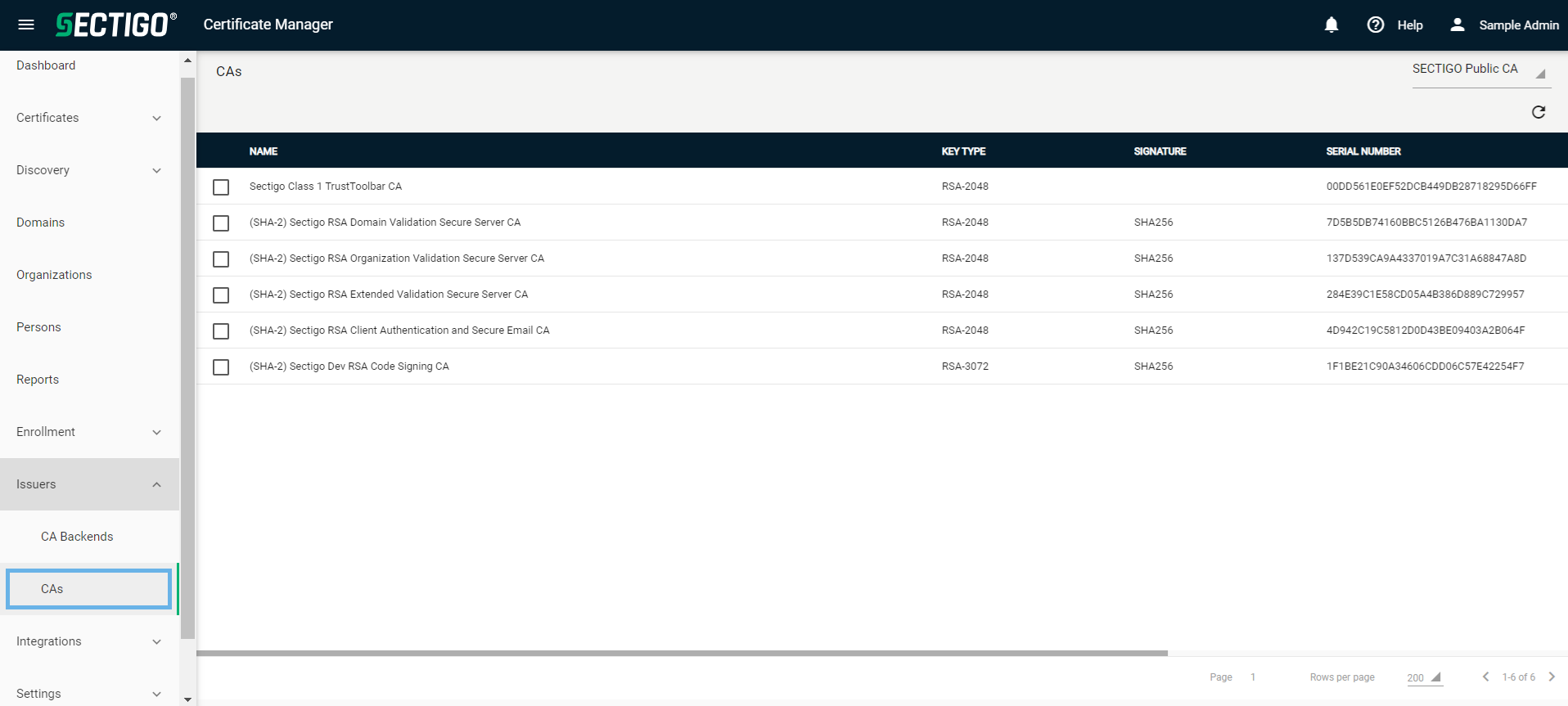Image resolution: width=1568 pixels, height=706 pixels.
Task: Click the sidebar scroll down arrow
Action: click(187, 699)
